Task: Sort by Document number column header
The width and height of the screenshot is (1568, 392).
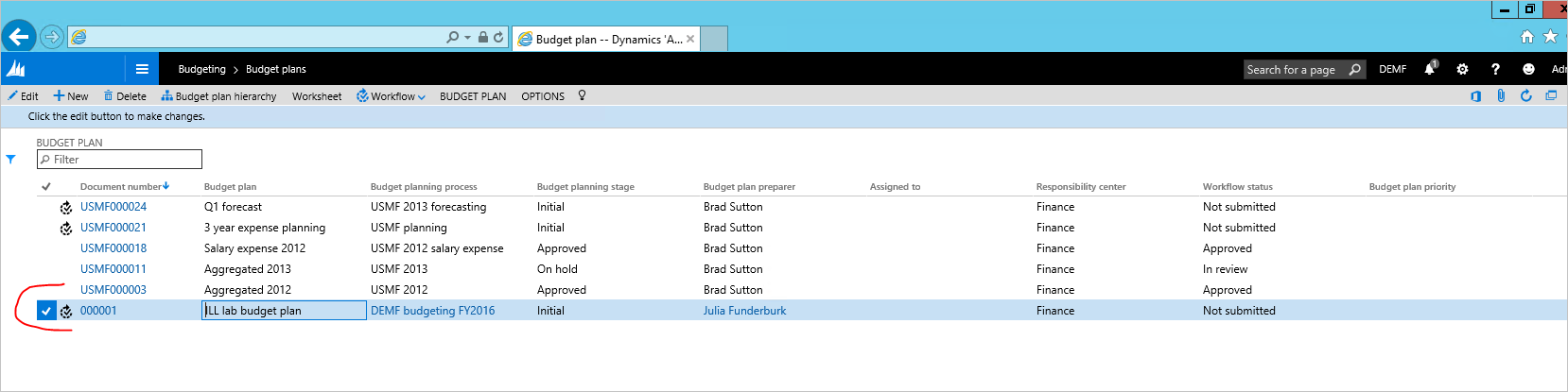Action: (x=121, y=187)
